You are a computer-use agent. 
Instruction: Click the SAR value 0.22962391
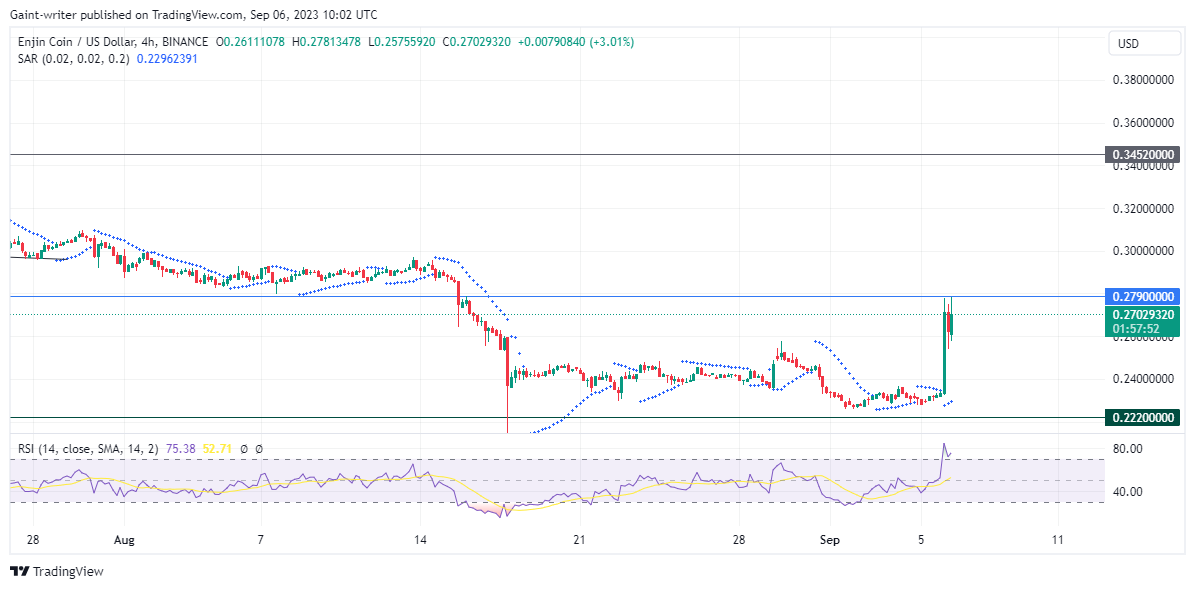tap(167, 58)
